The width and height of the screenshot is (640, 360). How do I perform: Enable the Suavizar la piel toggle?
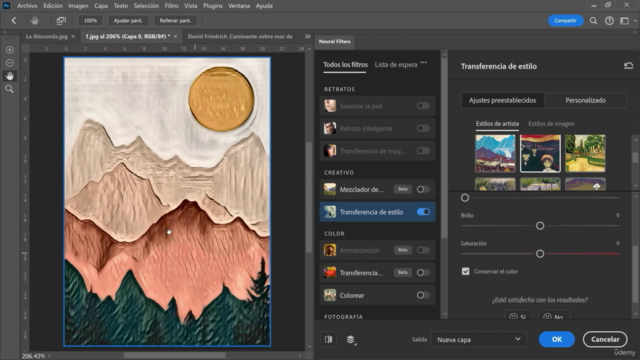tap(423, 106)
